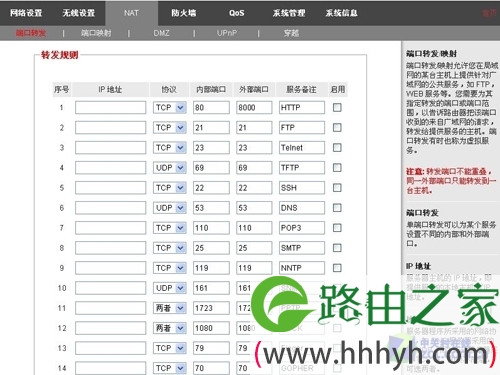Click the internal port field showing 1723
This screenshot has height=375, width=500.
211,308
